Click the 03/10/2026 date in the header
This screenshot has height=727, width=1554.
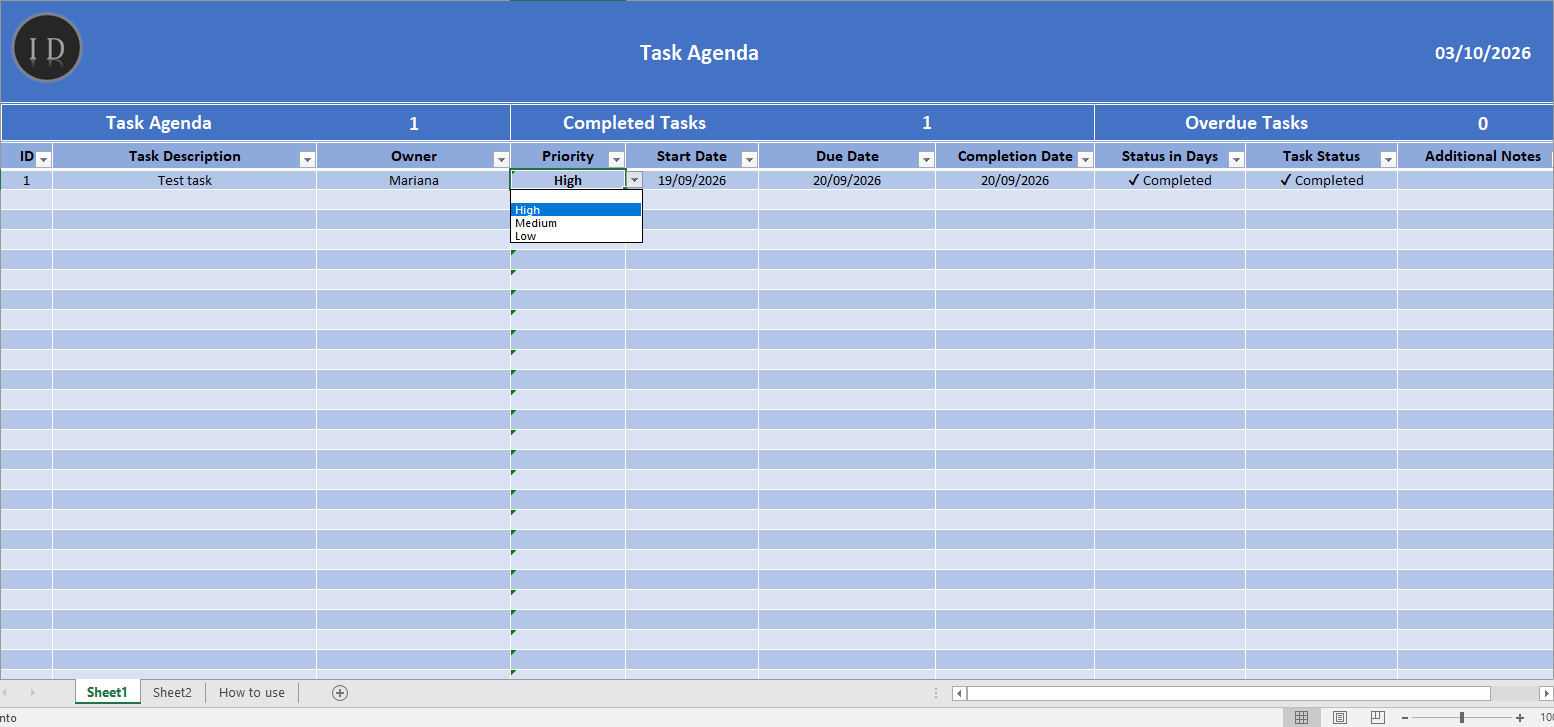tap(1483, 53)
